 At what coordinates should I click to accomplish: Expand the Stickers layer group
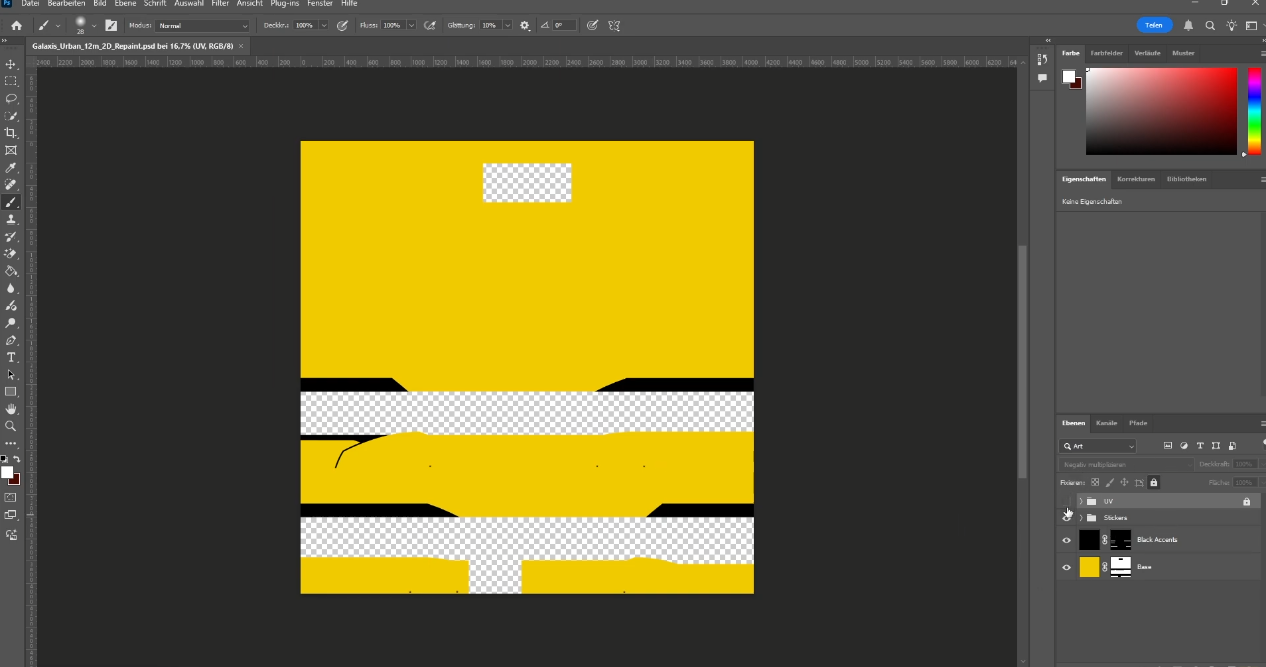coord(1080,518)
